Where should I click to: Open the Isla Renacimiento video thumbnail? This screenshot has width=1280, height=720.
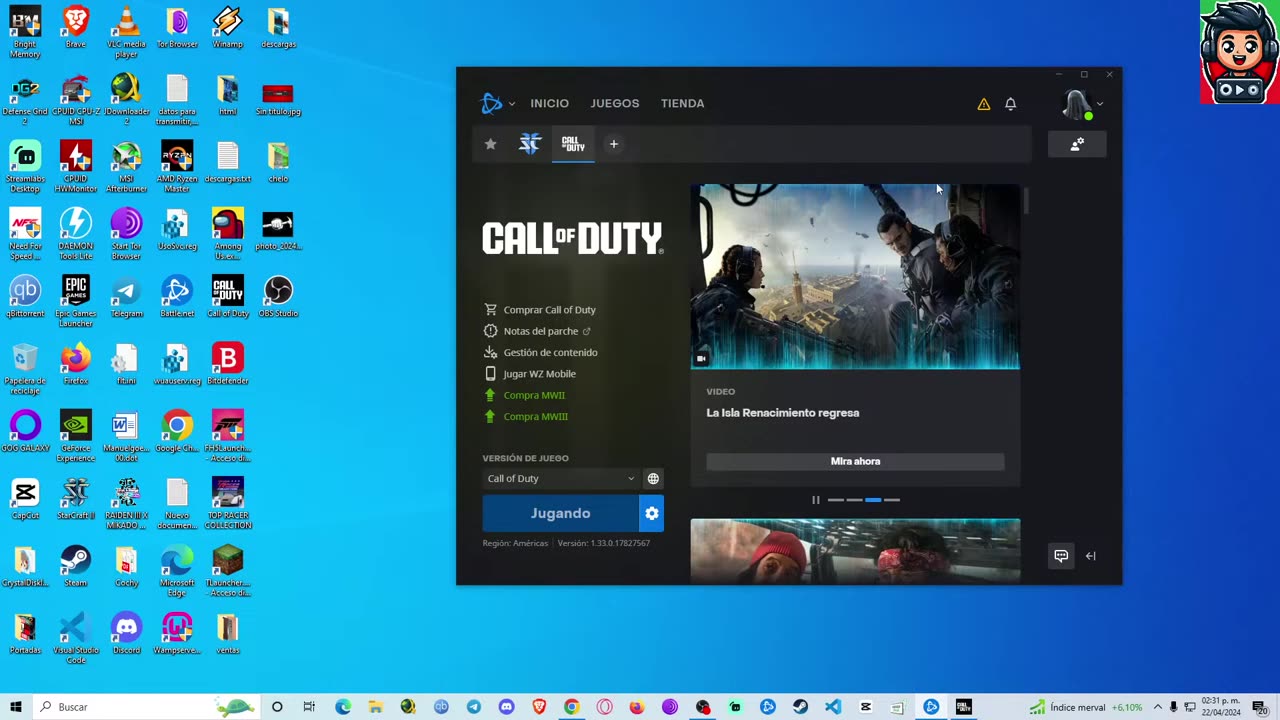(x=855, y=276)
